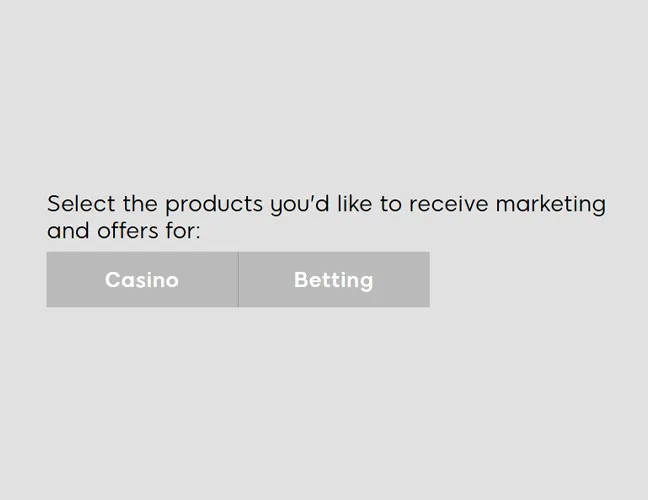The image size is (648, 500).
Task: Select Casino for marketing offers
Action: (143, 279)
